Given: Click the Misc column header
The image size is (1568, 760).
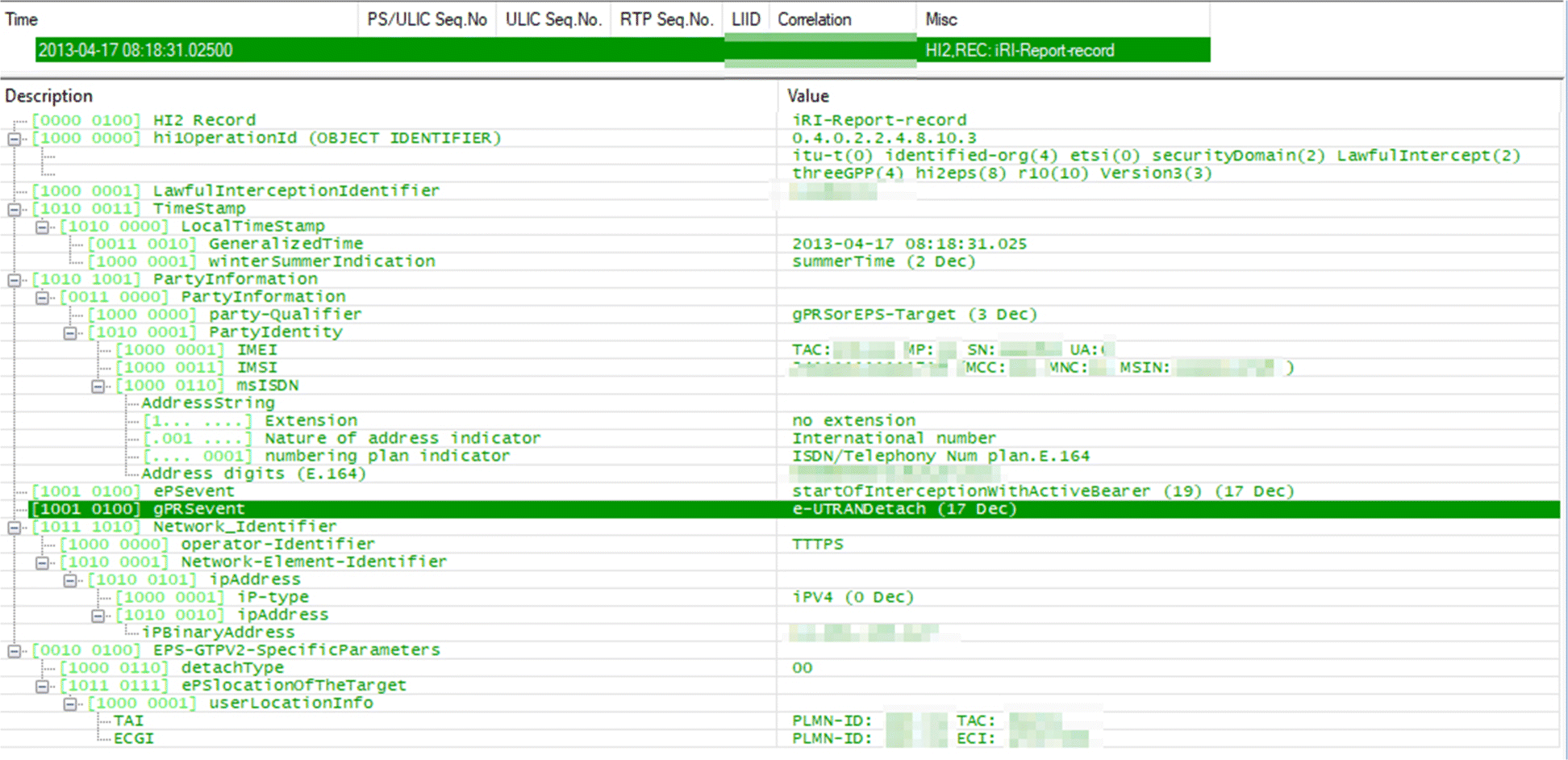Looking at the screenshot, I should 1063,19.
